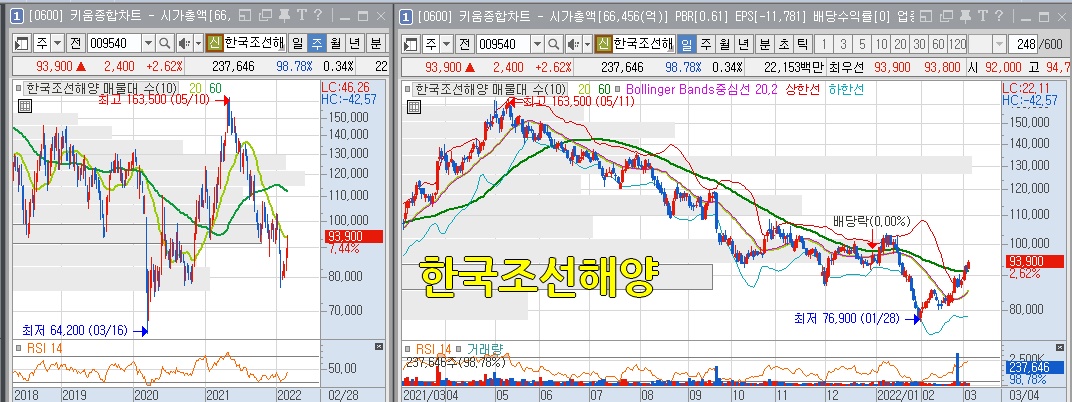Click the speaker sound icon in left window
1072x402 pixels.
(x=184, y=44)
